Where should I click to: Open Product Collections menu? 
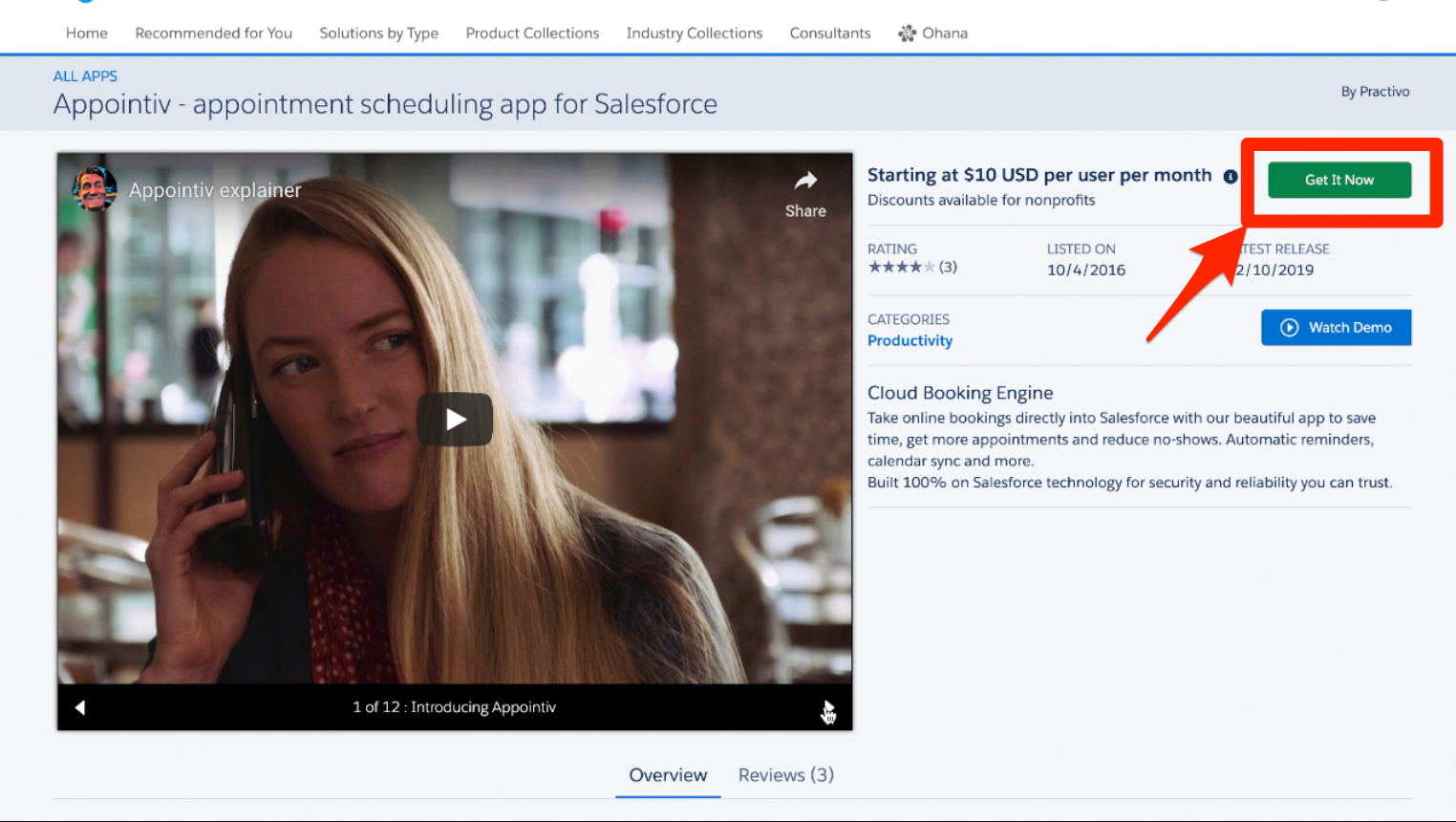click(x=532, y=33)
